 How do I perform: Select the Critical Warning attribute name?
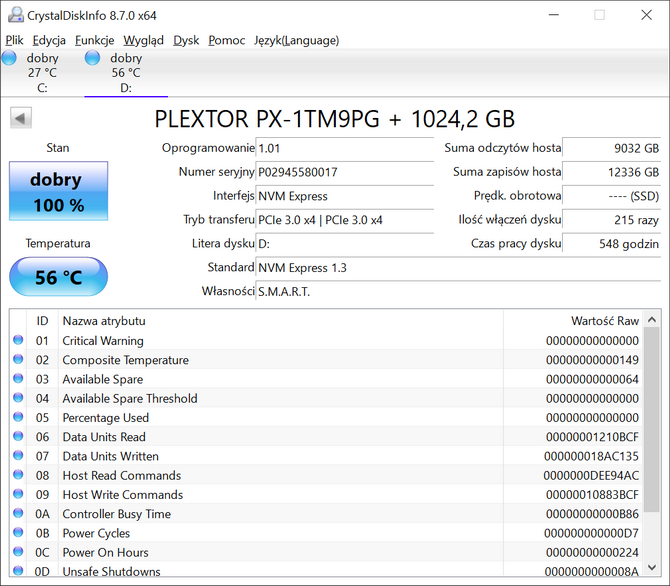[103, 341]
